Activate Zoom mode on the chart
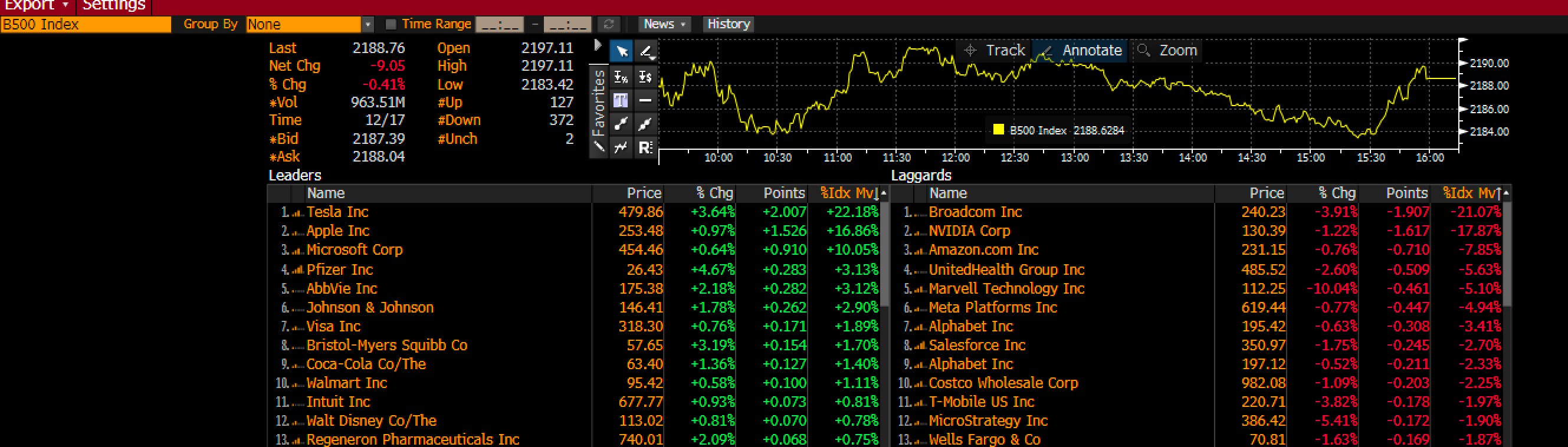The width and height of the screenshot is (1568, 447). point(1167,51)
